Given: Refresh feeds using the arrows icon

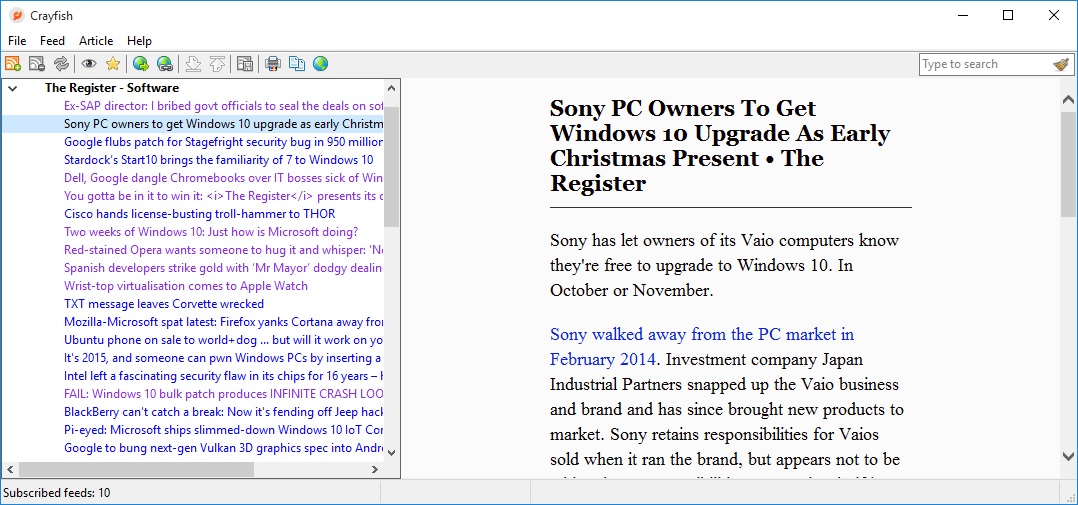Looking at the screenshot, I should (x=61, y=64).
